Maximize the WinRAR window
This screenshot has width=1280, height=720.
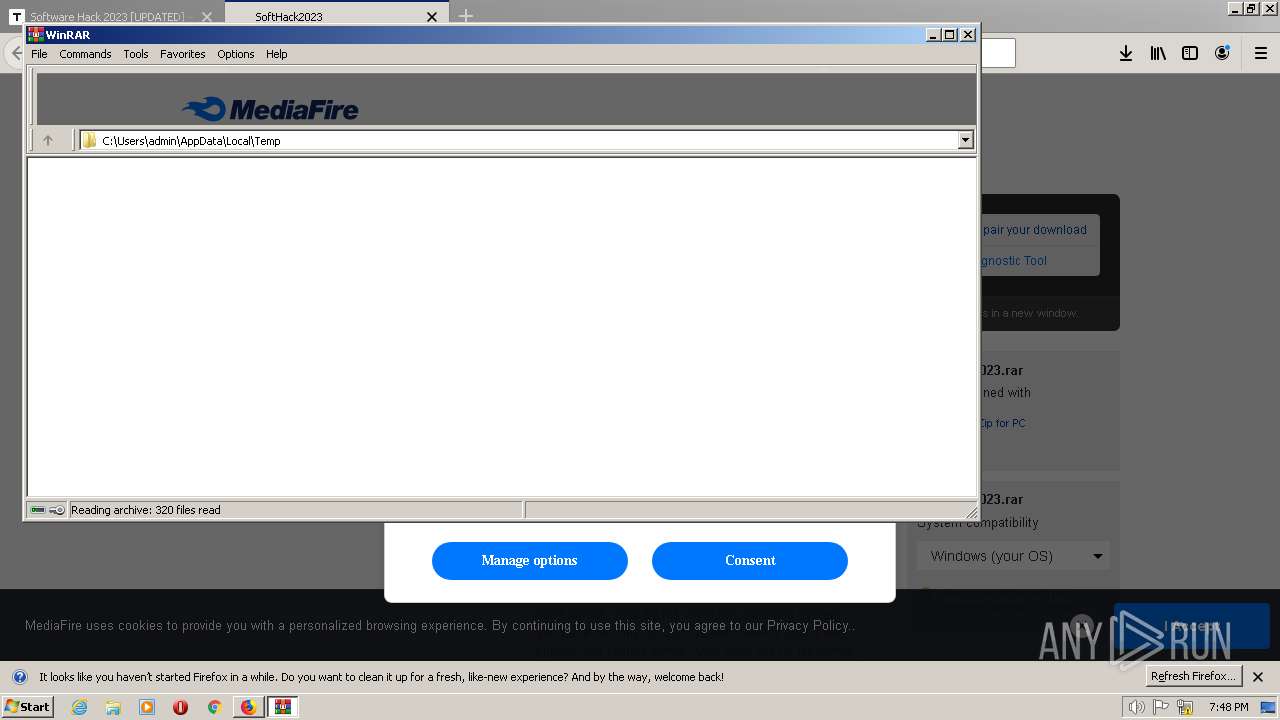tap(950, 34)
